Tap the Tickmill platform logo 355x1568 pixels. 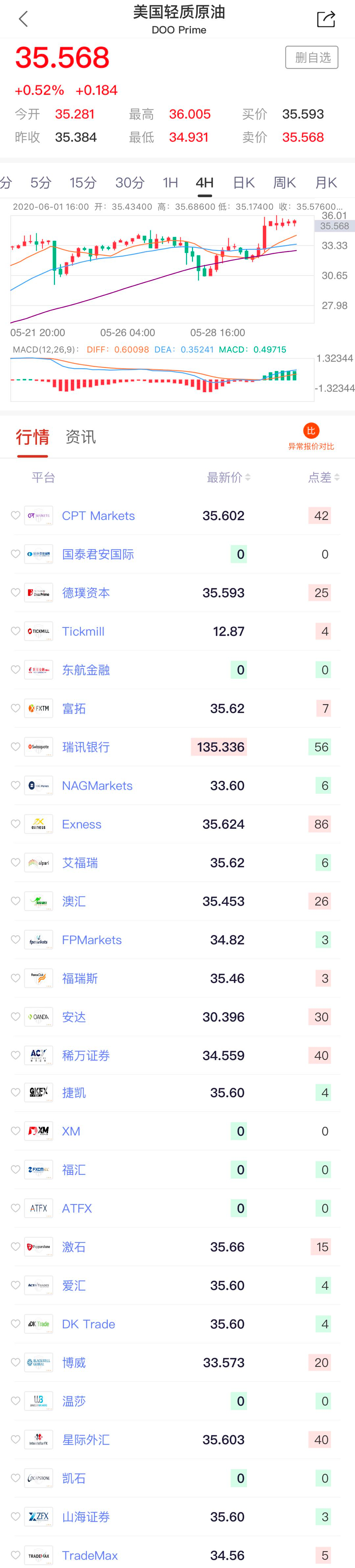(38, 631)
